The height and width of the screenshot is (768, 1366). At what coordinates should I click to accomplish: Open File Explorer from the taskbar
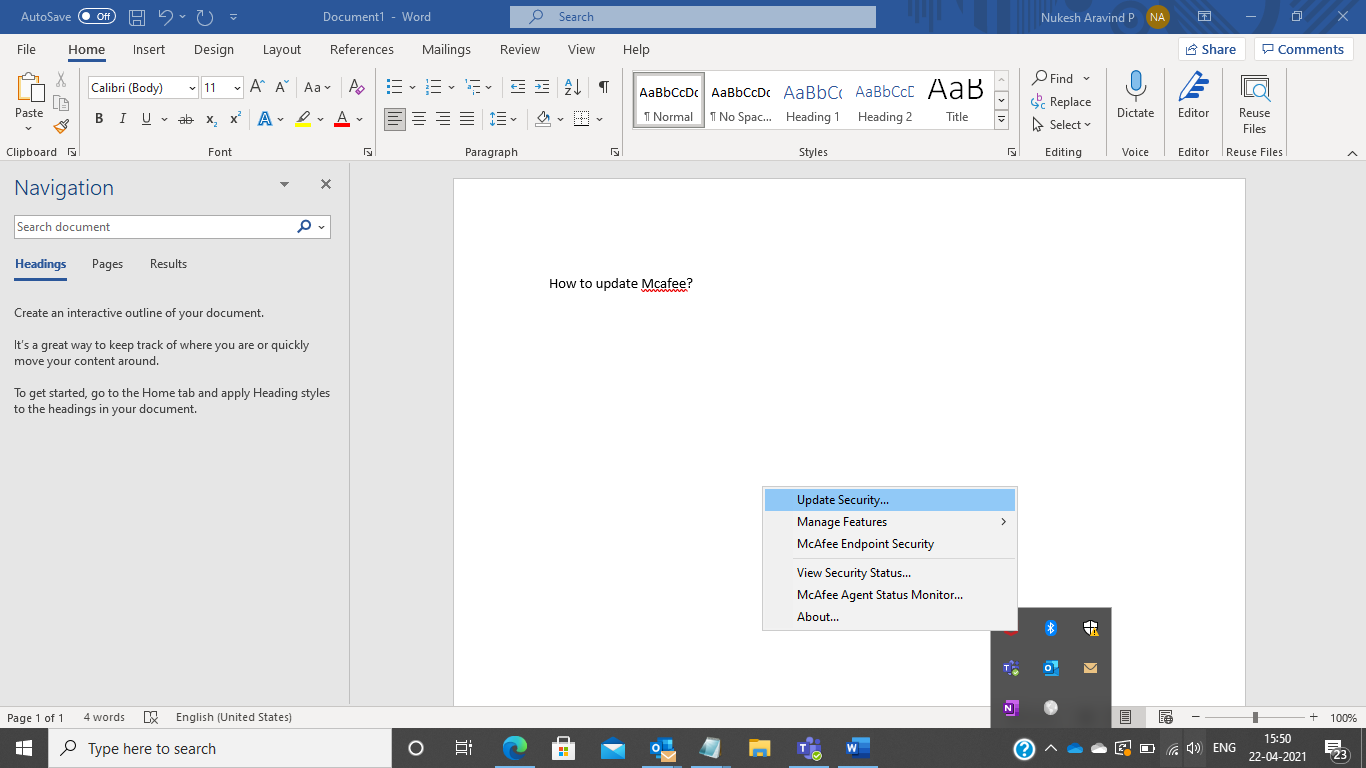click(x=760, y=748)
